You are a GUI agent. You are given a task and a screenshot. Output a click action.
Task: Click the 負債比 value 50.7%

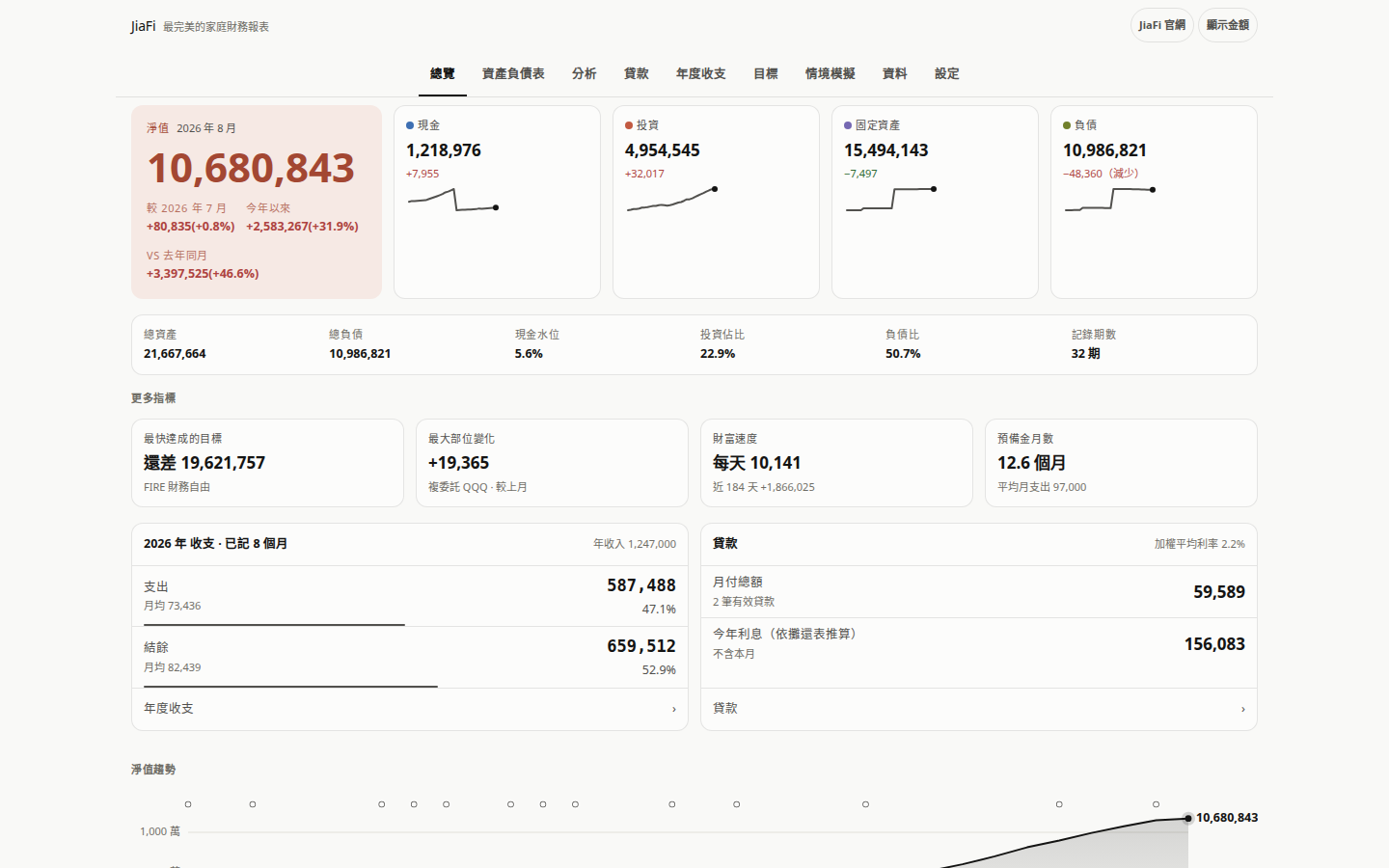pyautogui.click(x=903, y=354)
